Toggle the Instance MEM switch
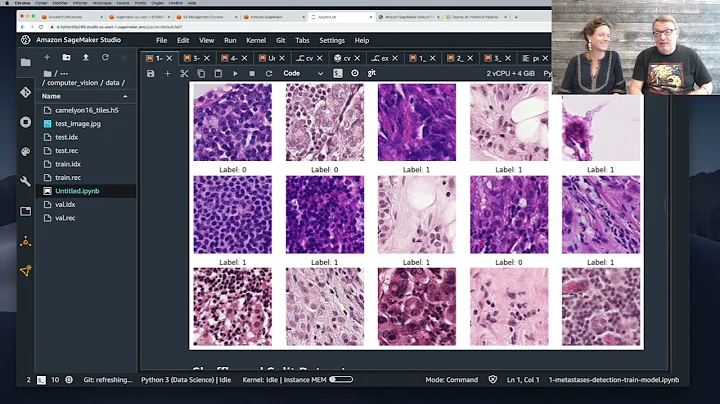Viewport: 720px width, 404px height. point(341,380)
